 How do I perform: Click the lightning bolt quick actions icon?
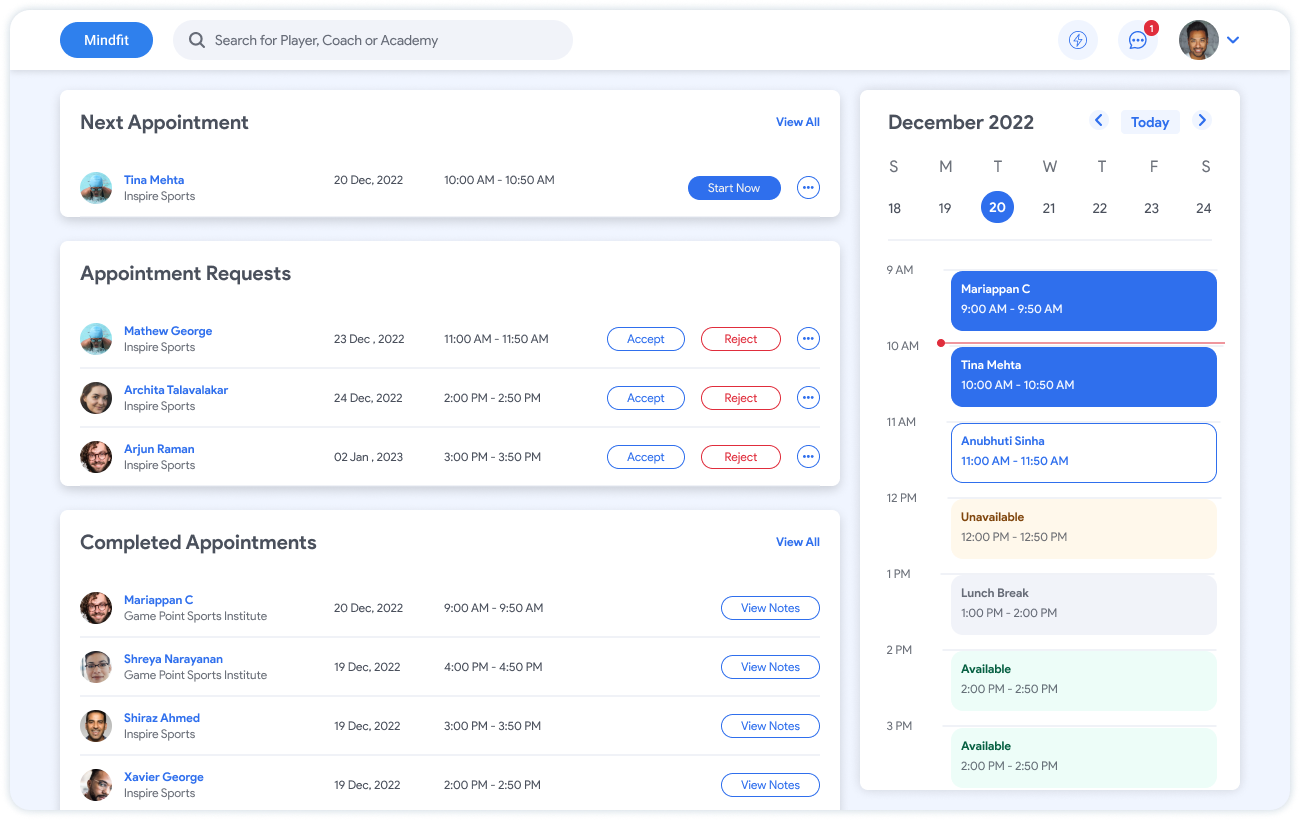[x=1078, y=40]
